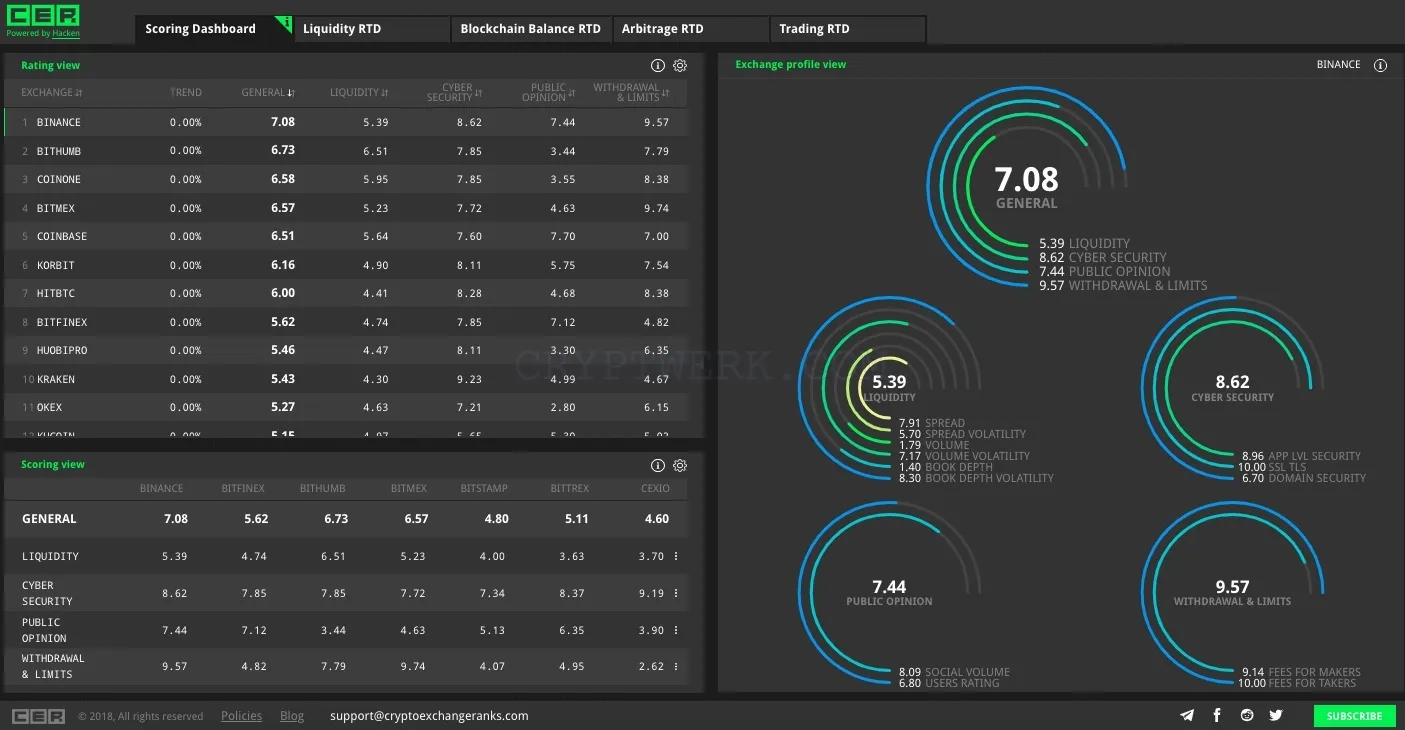Open Scoring view settings gear

tap(680, 466)
